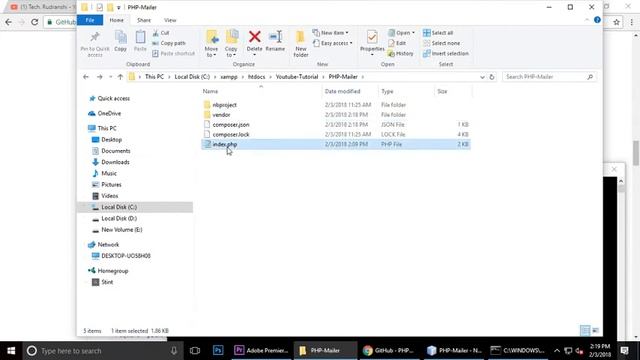Click History in the Open group
The image size is (640, 360).
[400, 53]
